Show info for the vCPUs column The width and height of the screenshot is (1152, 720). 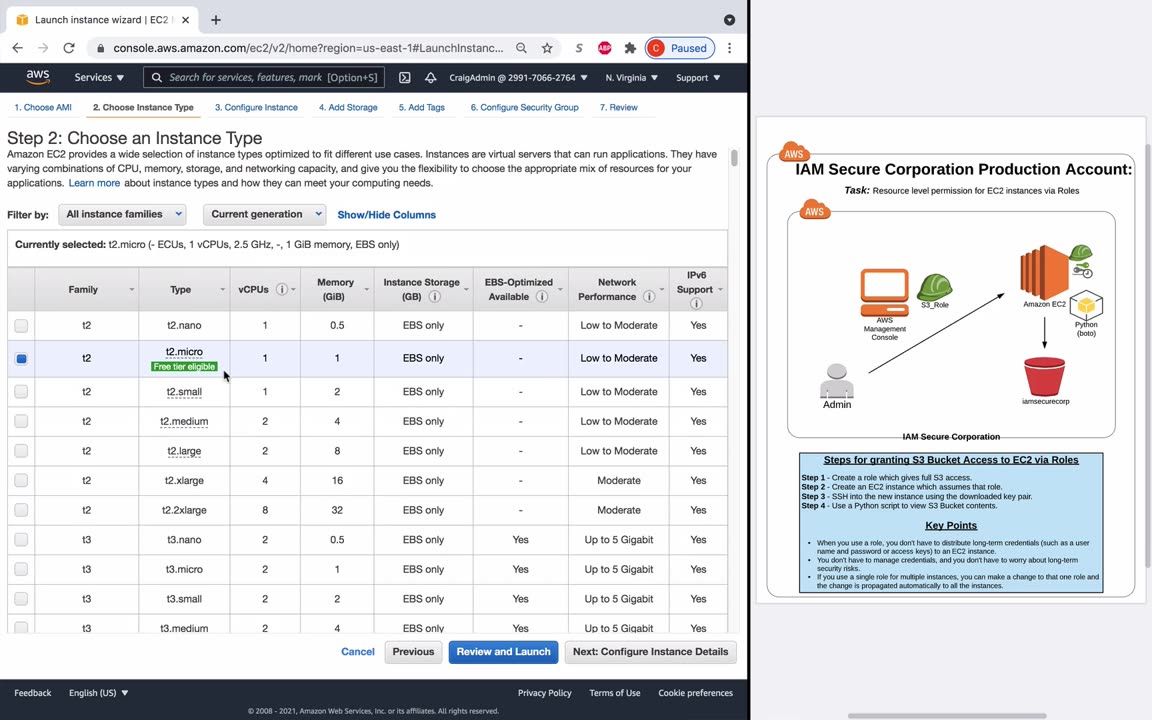click(x=281, y=289)
